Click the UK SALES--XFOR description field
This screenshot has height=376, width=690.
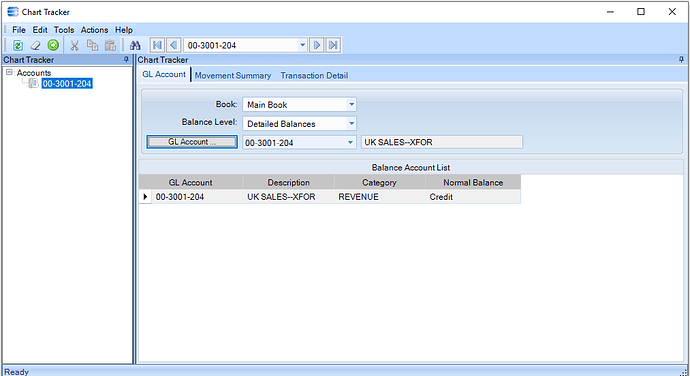[x=441, y=142]
